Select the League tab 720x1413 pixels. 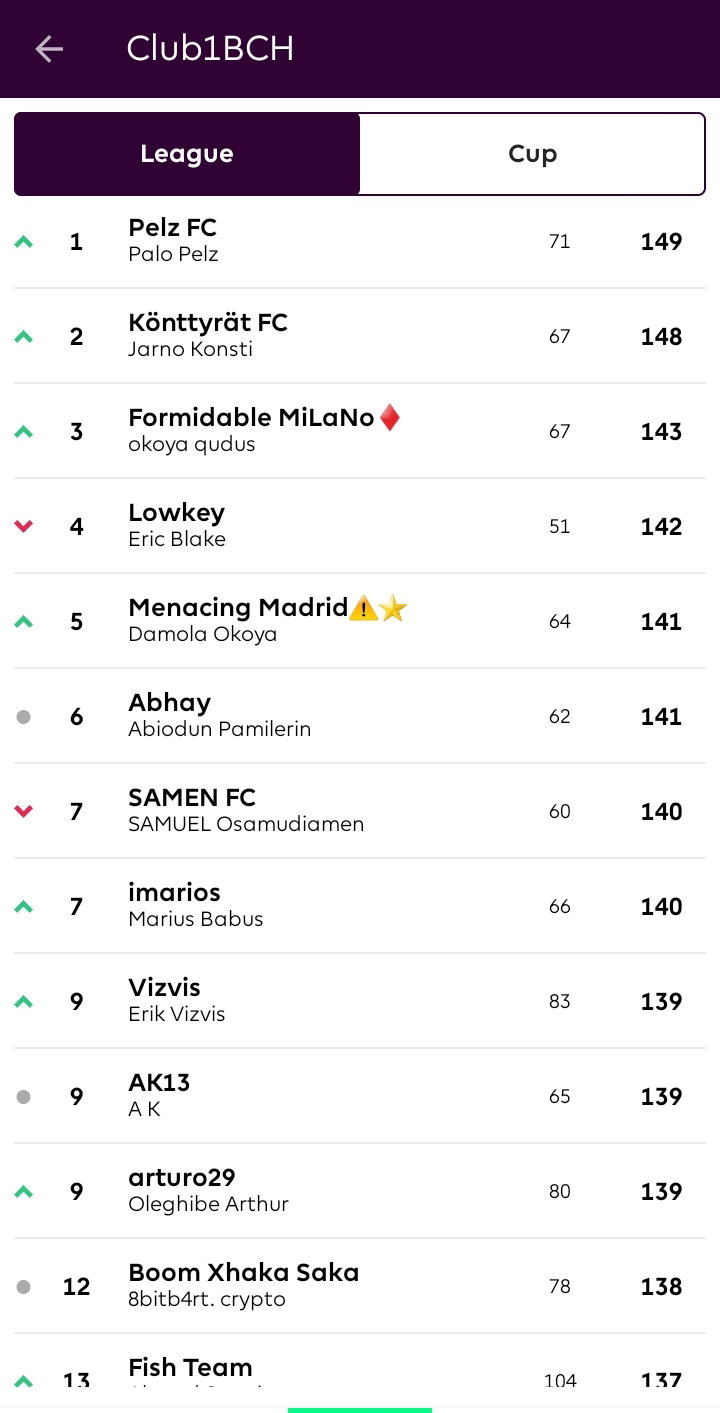point(187,154)
